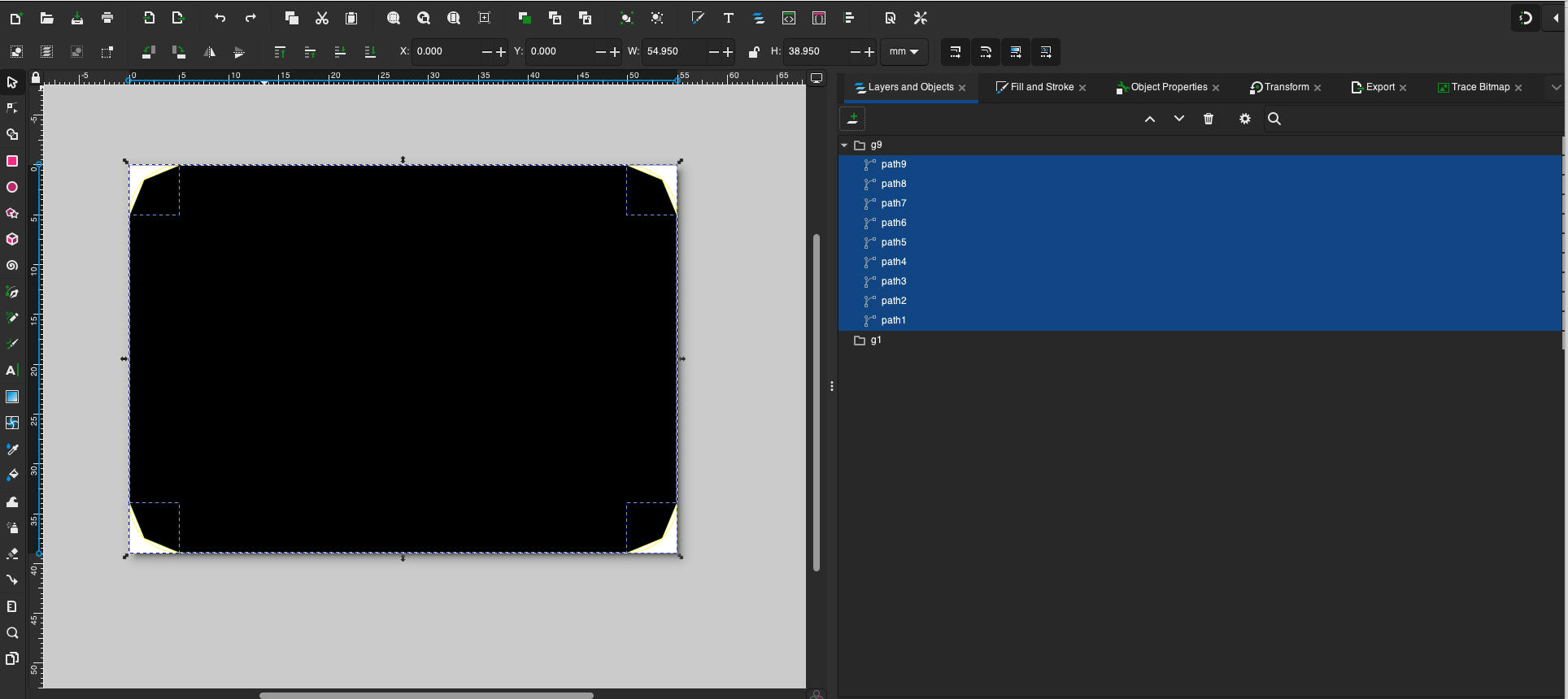Select the Spiral tool
Viewport: 1568px width, 699px height.
click(x=12, y=266)
